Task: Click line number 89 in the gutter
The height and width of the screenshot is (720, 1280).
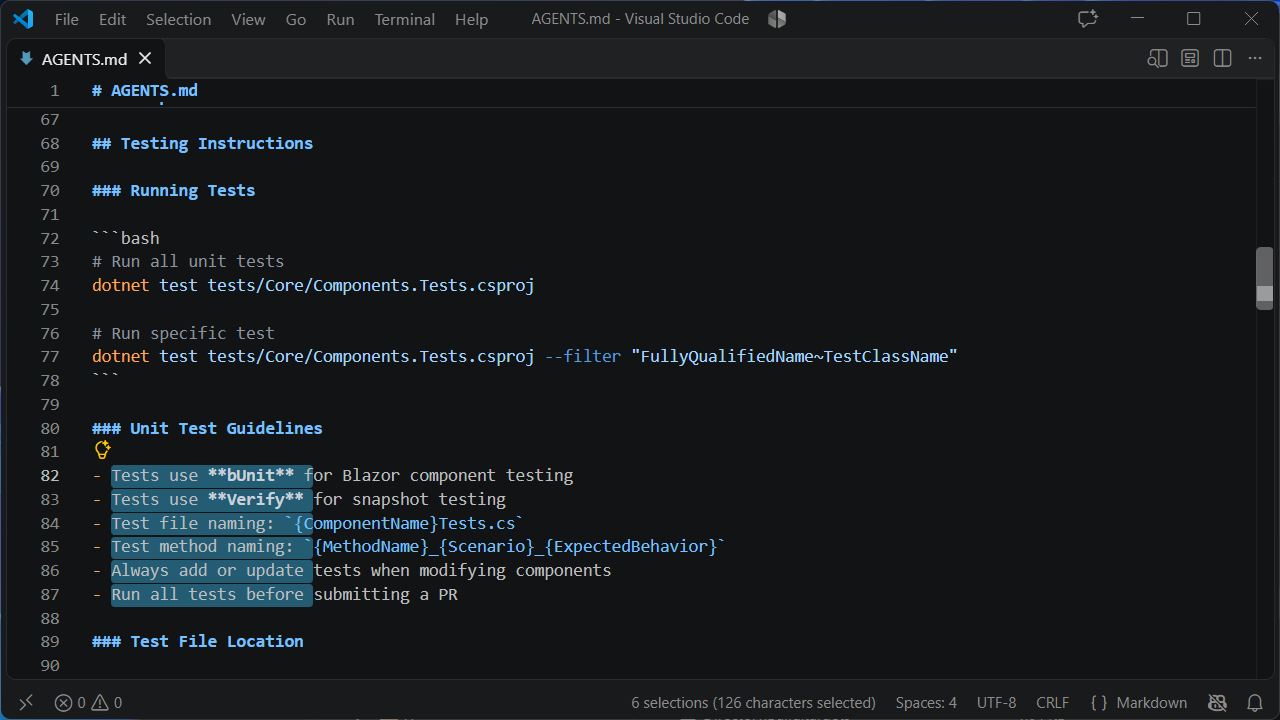Action: pyautogui.click(x=50, y=641)
